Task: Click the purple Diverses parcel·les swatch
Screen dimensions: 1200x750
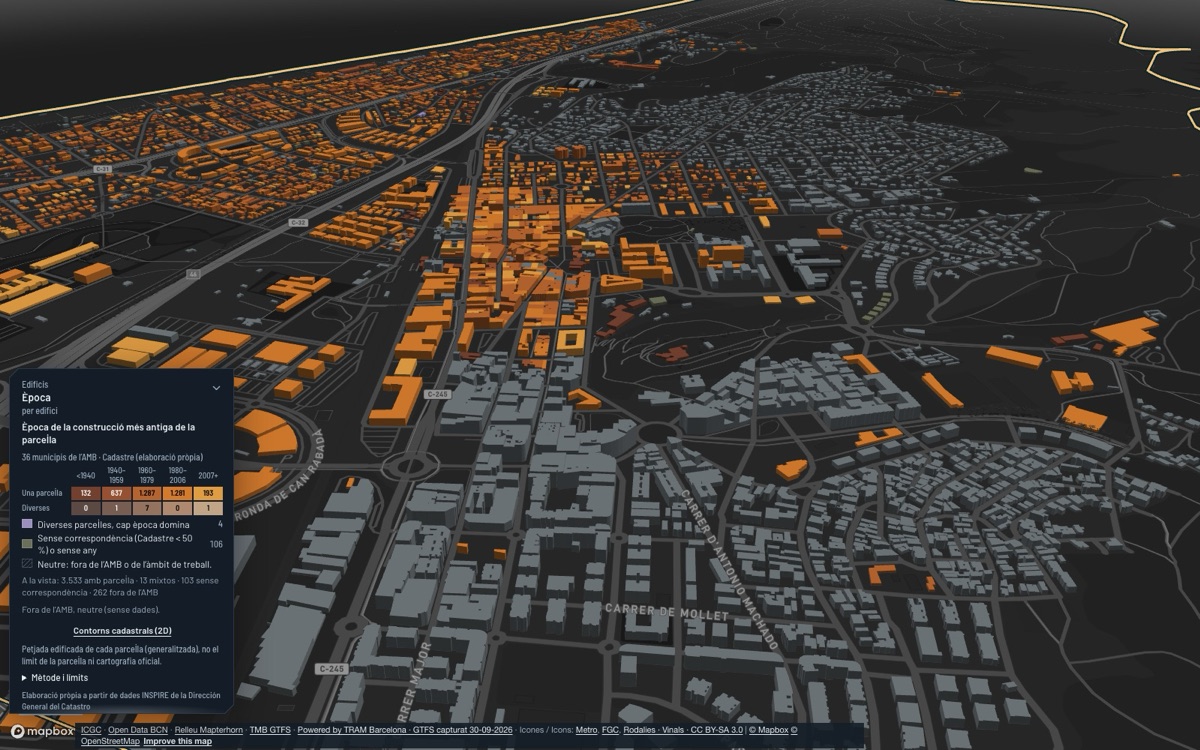Action: click(27, 524)
